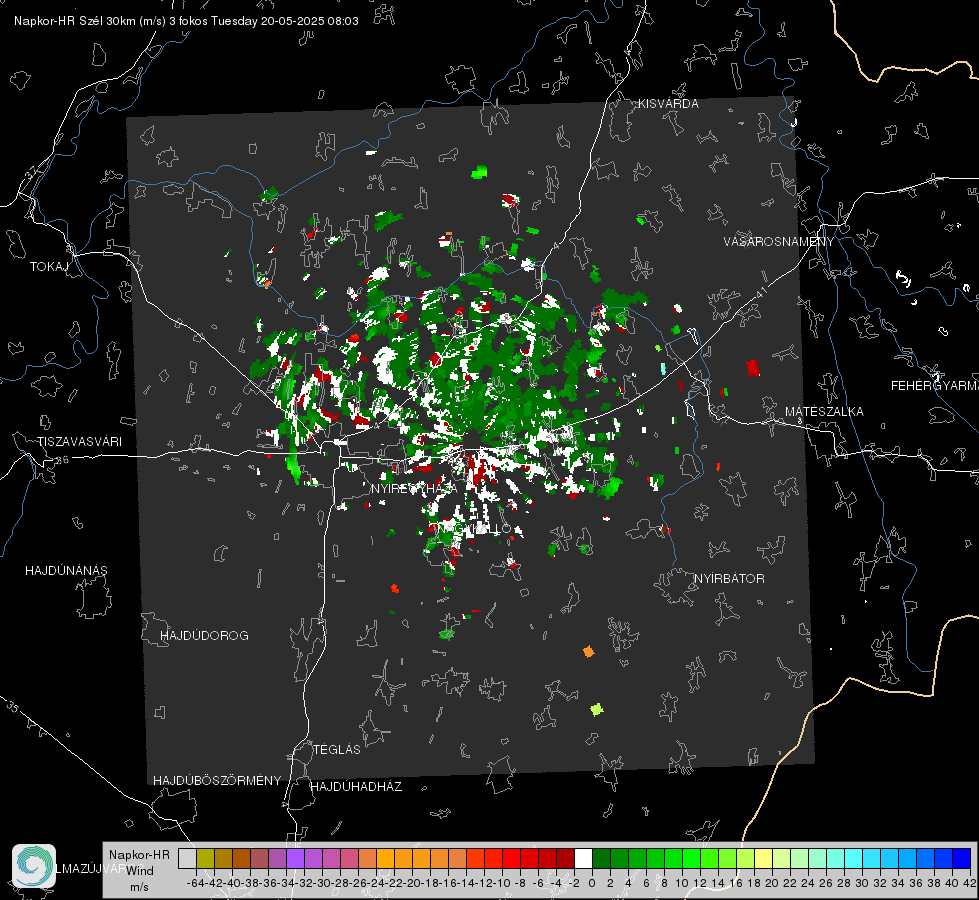Image resolution: width=979 pixels, height=900 pixels.
Task: Click the HAJDÚBÖSZÖRMÉNY label
Action: tap(217, 781)
